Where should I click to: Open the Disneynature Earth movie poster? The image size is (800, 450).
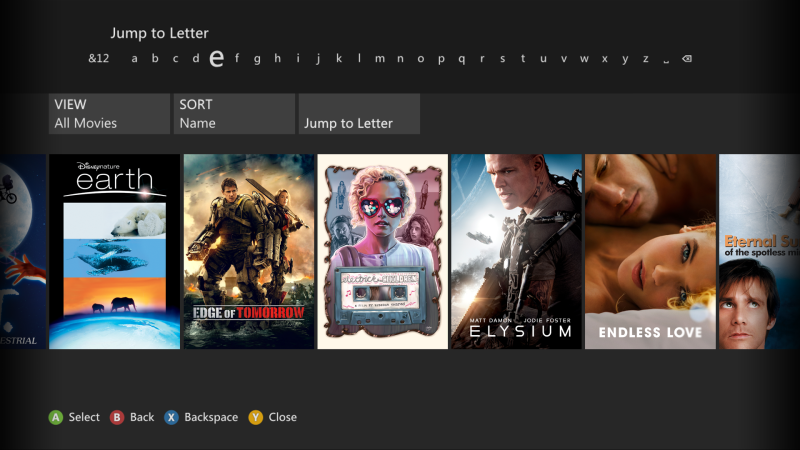pyautogui.click(x=115, y=251)
